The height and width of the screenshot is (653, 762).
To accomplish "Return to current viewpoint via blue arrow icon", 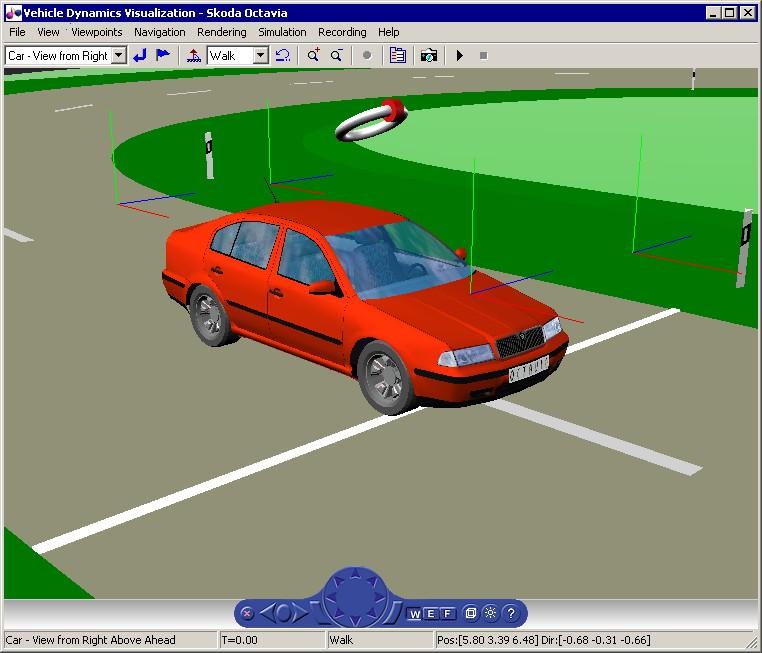I will click(140, 55).
